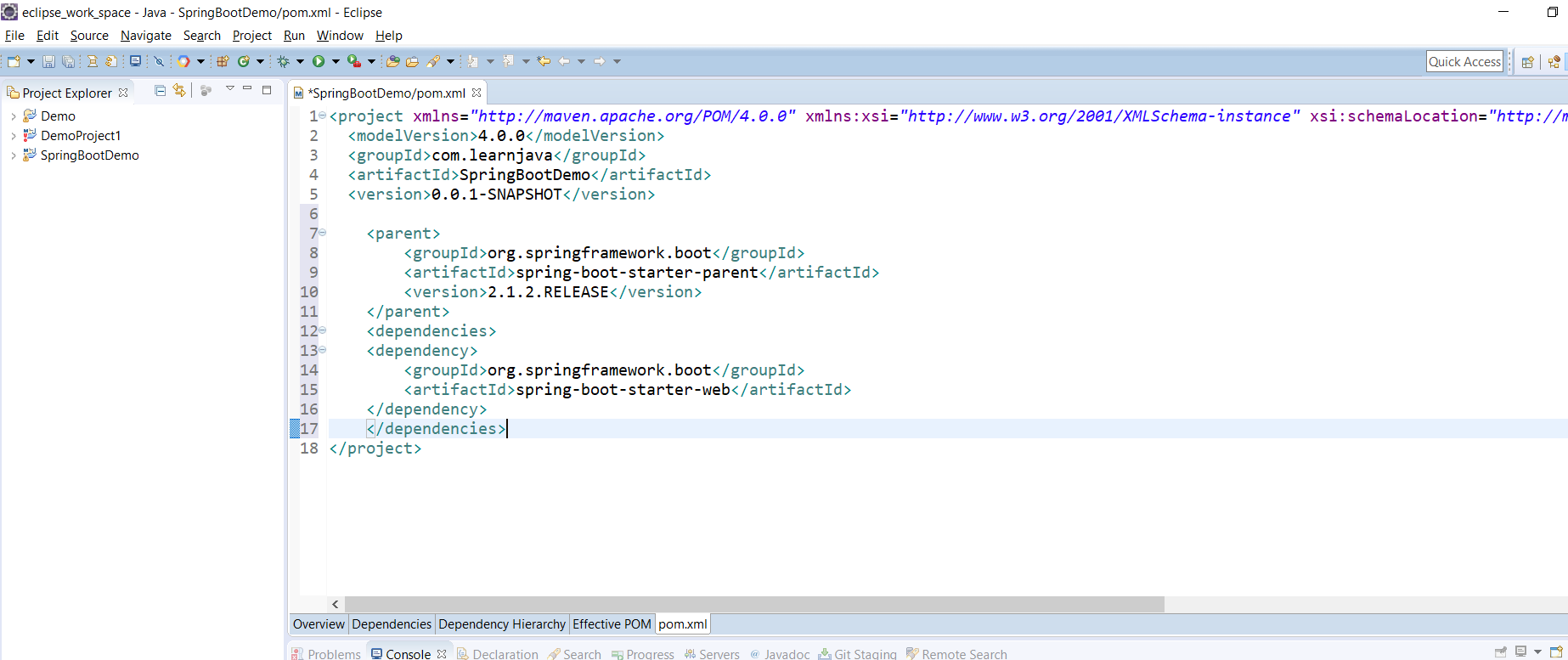This screenshot has height=660, width=1568.
Task: Collapse the parent element fold at line 7
Action: coord(323,233)
